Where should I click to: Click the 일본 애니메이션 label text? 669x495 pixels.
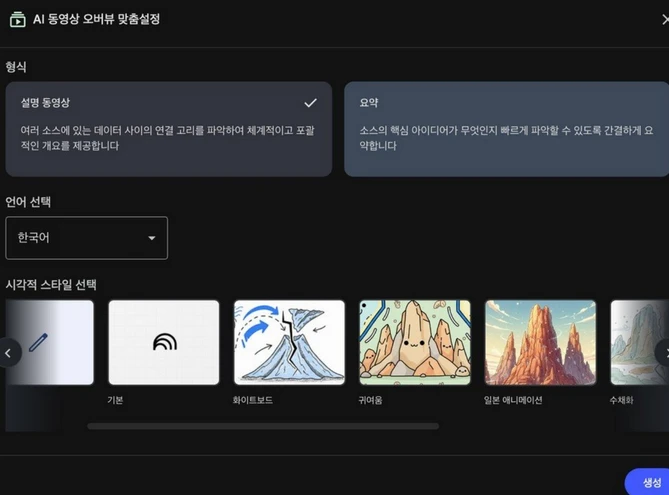tap(513, 400)
